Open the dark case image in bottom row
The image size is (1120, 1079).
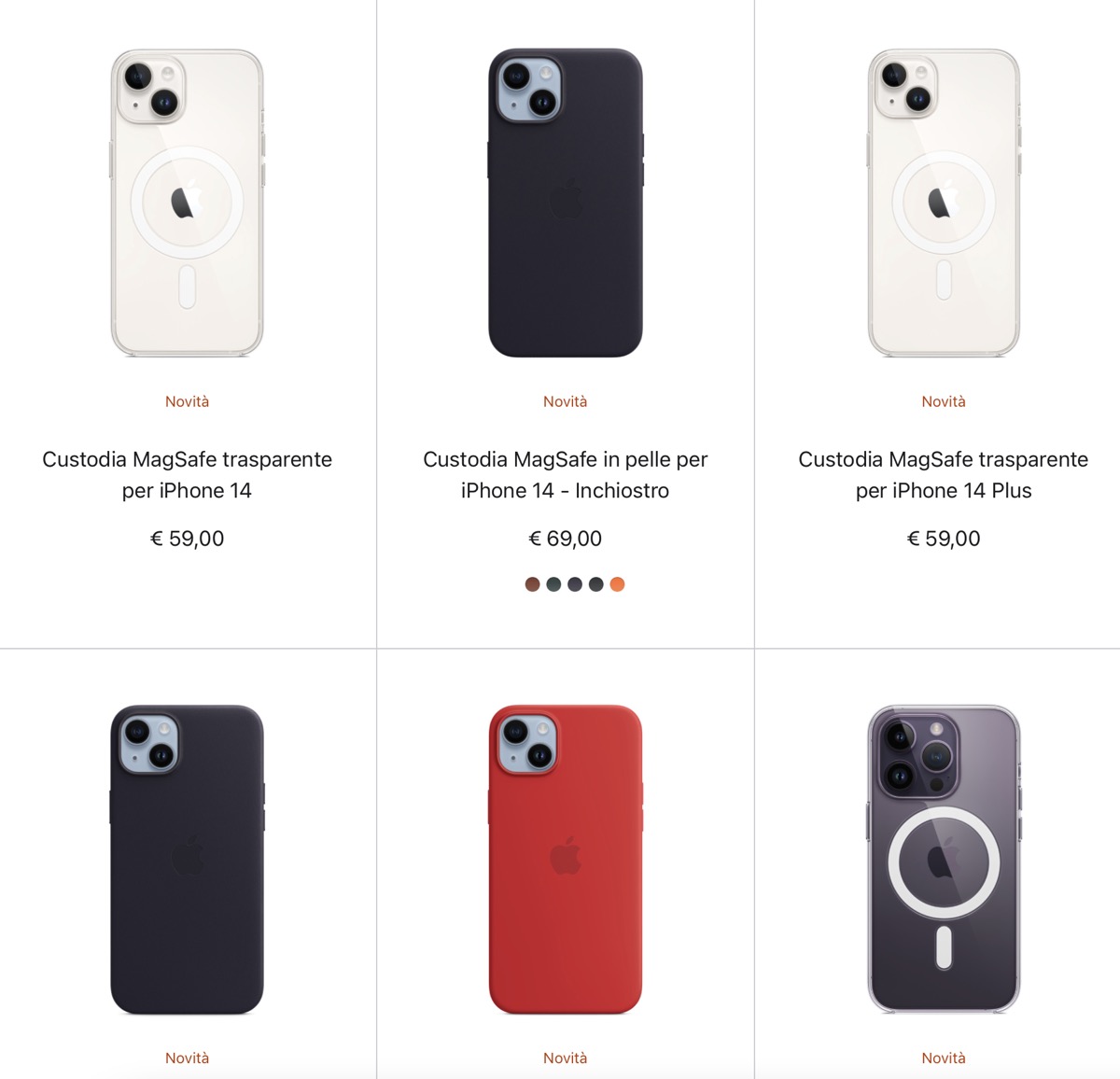coord(187,860)
